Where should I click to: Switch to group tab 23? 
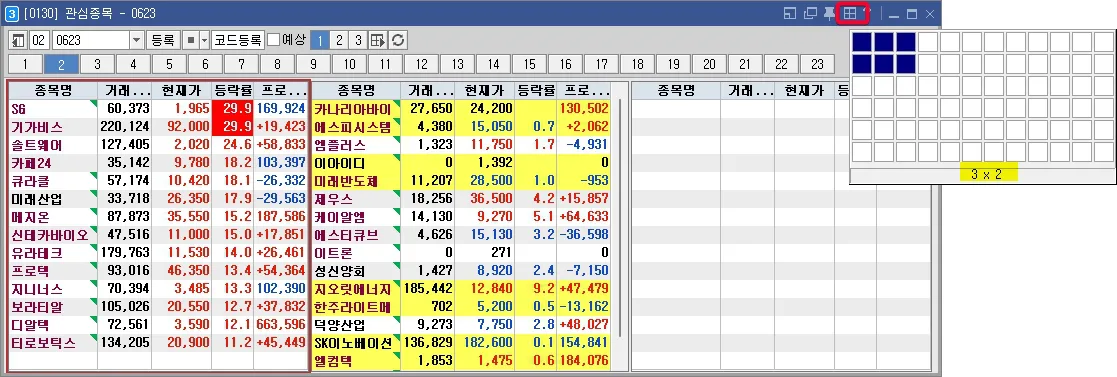tap(817, 65)
